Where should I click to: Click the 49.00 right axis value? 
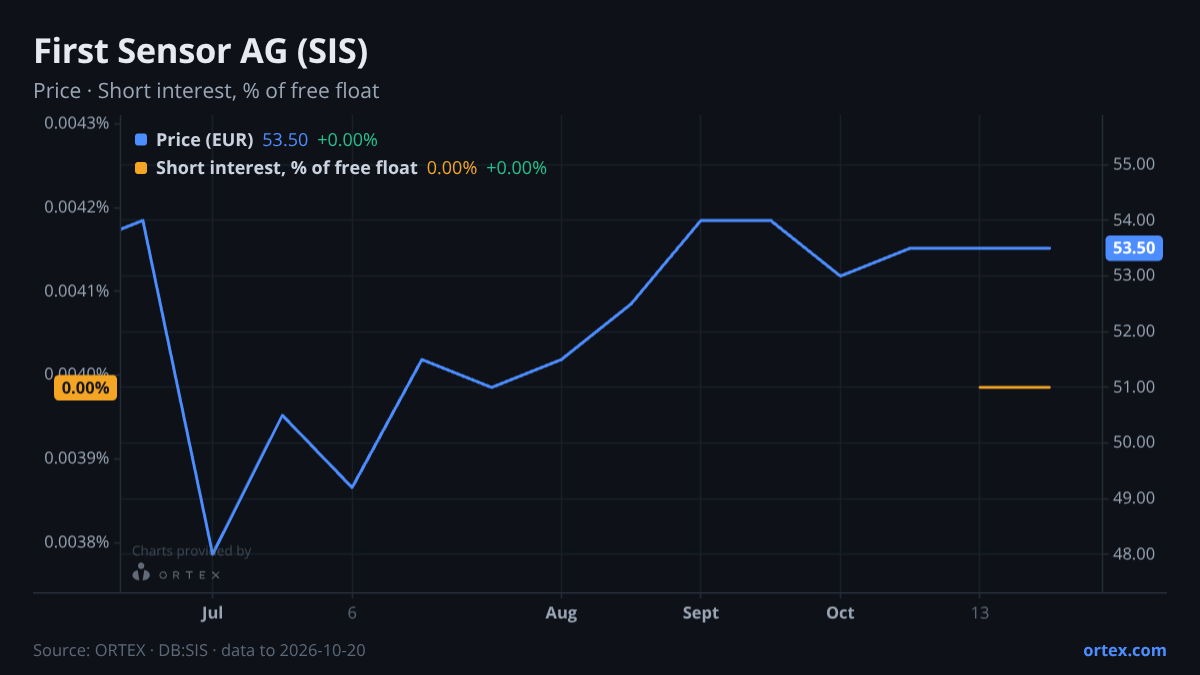pos(1134,498)
